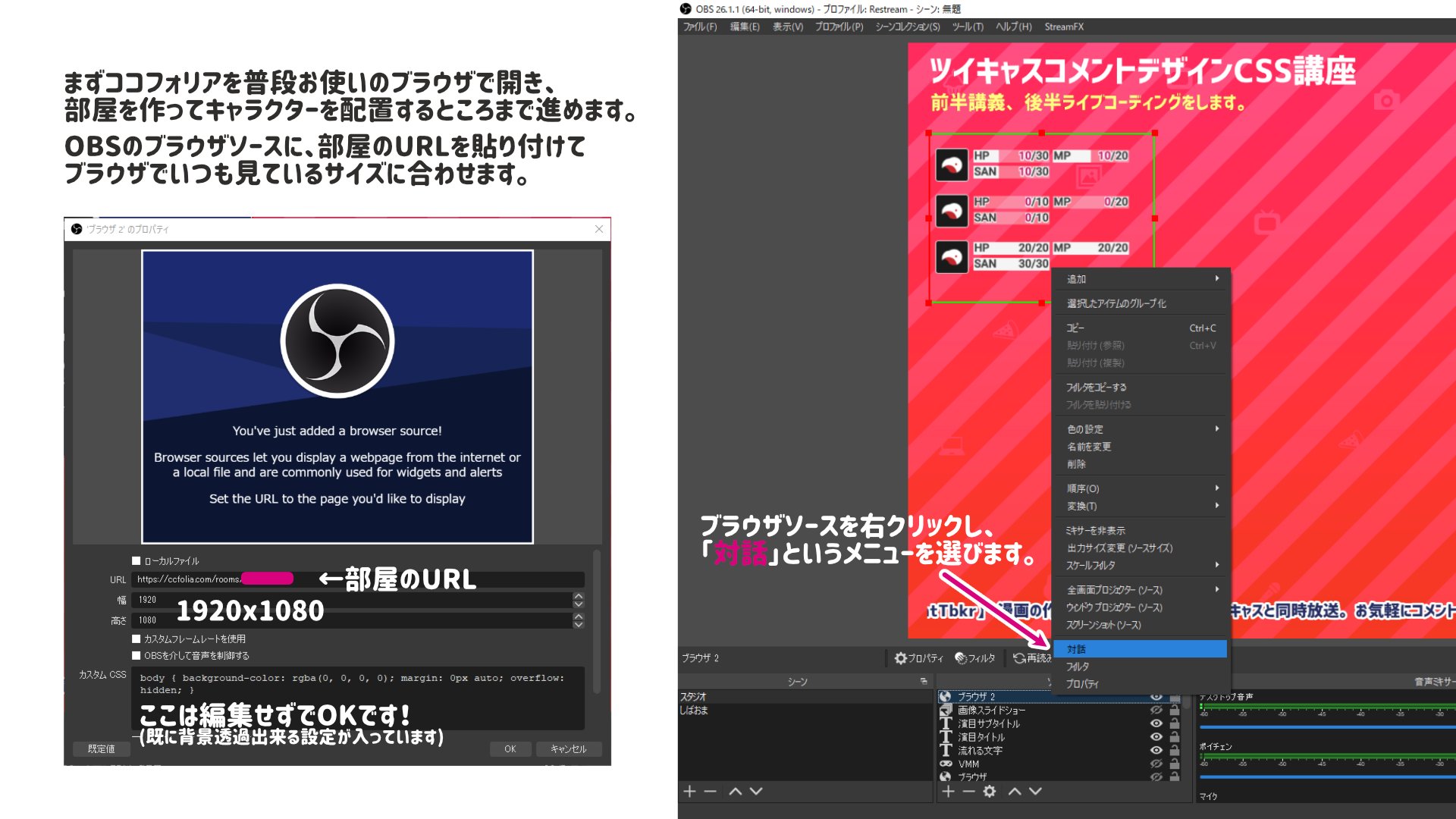
Task: Confirm browser properties with OK
Action: pyautogui.click(x=510, y=748)
